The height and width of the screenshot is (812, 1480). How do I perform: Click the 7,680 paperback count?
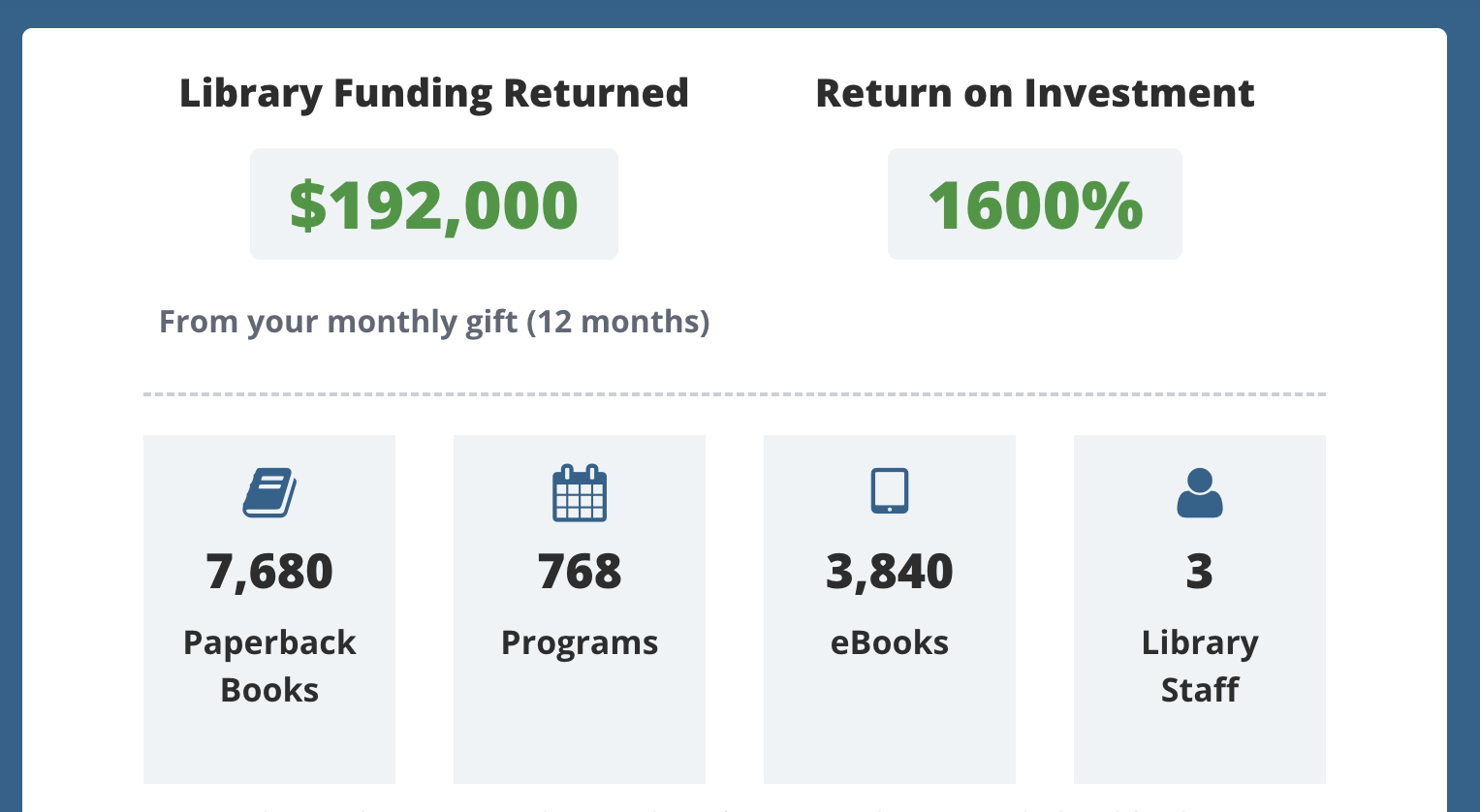269,571
